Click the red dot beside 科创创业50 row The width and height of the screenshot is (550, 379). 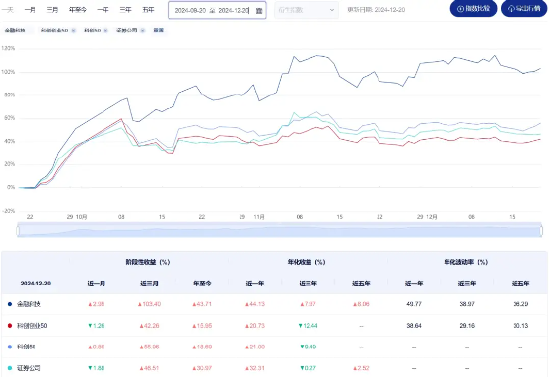tap(10, 326)
